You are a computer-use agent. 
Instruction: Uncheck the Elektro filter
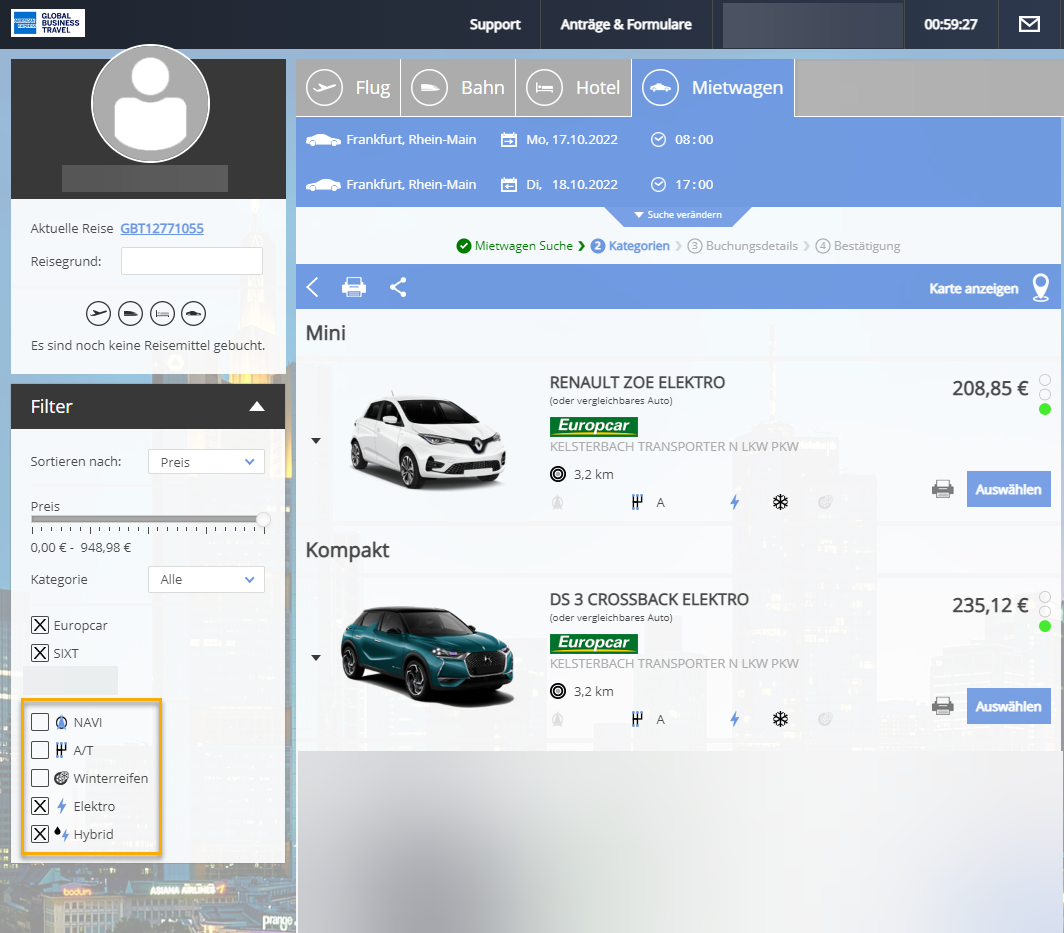40,806
